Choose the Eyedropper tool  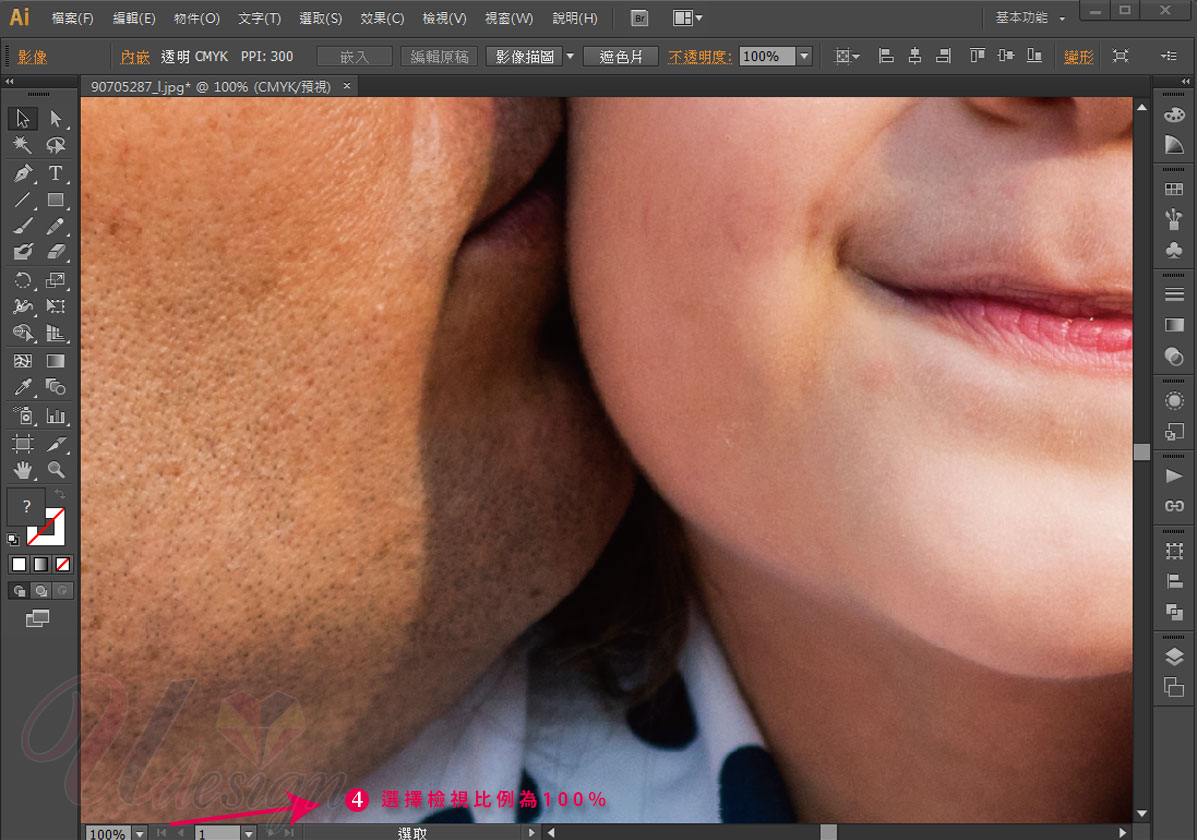[x=23, y=388]
